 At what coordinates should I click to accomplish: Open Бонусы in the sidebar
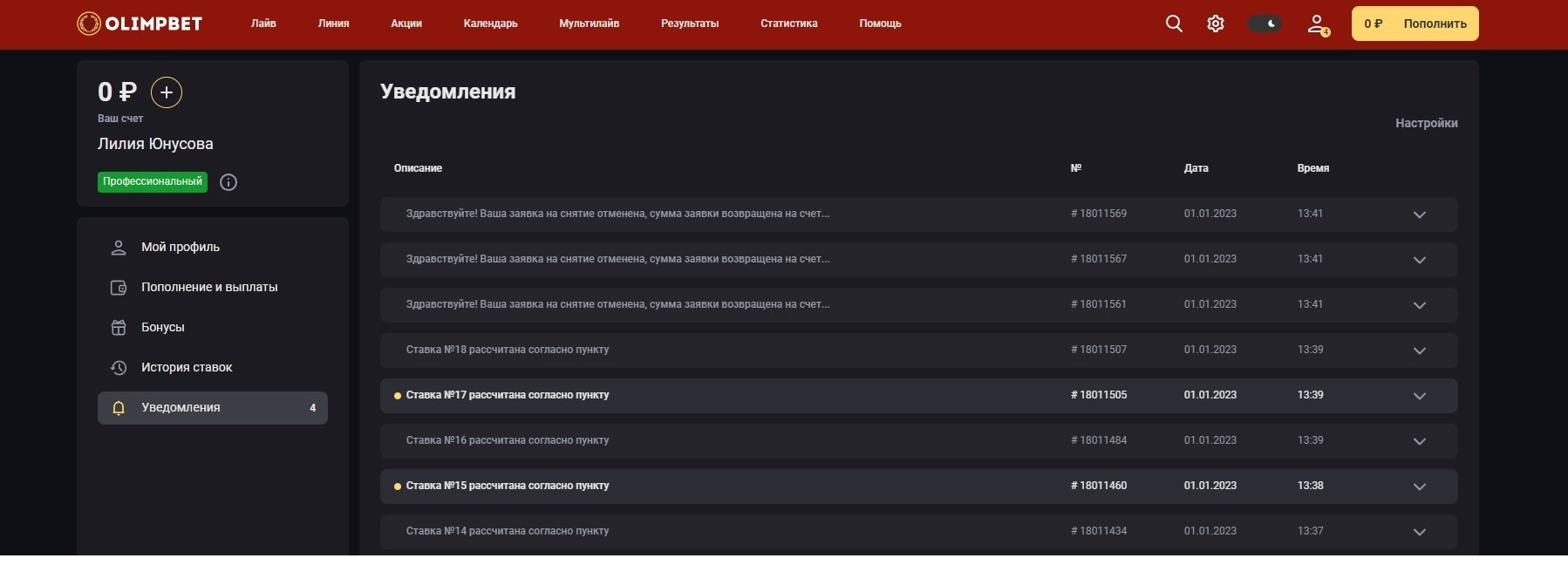(162, 327)
